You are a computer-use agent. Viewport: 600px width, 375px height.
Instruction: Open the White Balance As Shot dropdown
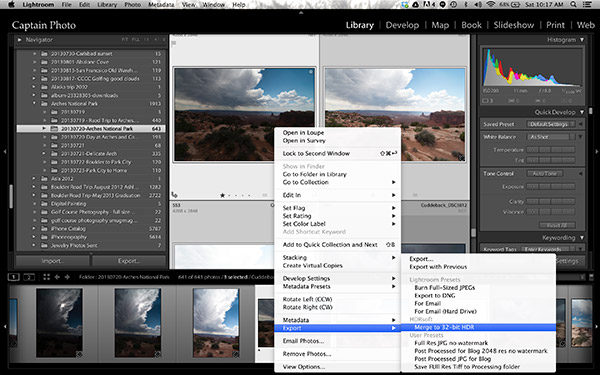(x=551, y=137)
